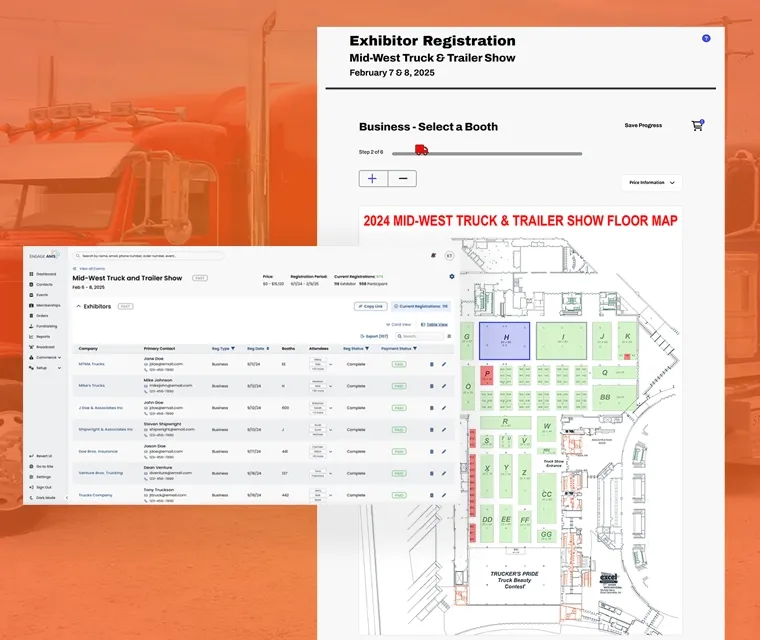The height and width of the screenshot is (640, 760).
Task: Select booth H on the floor map
Action: point(505,341)
